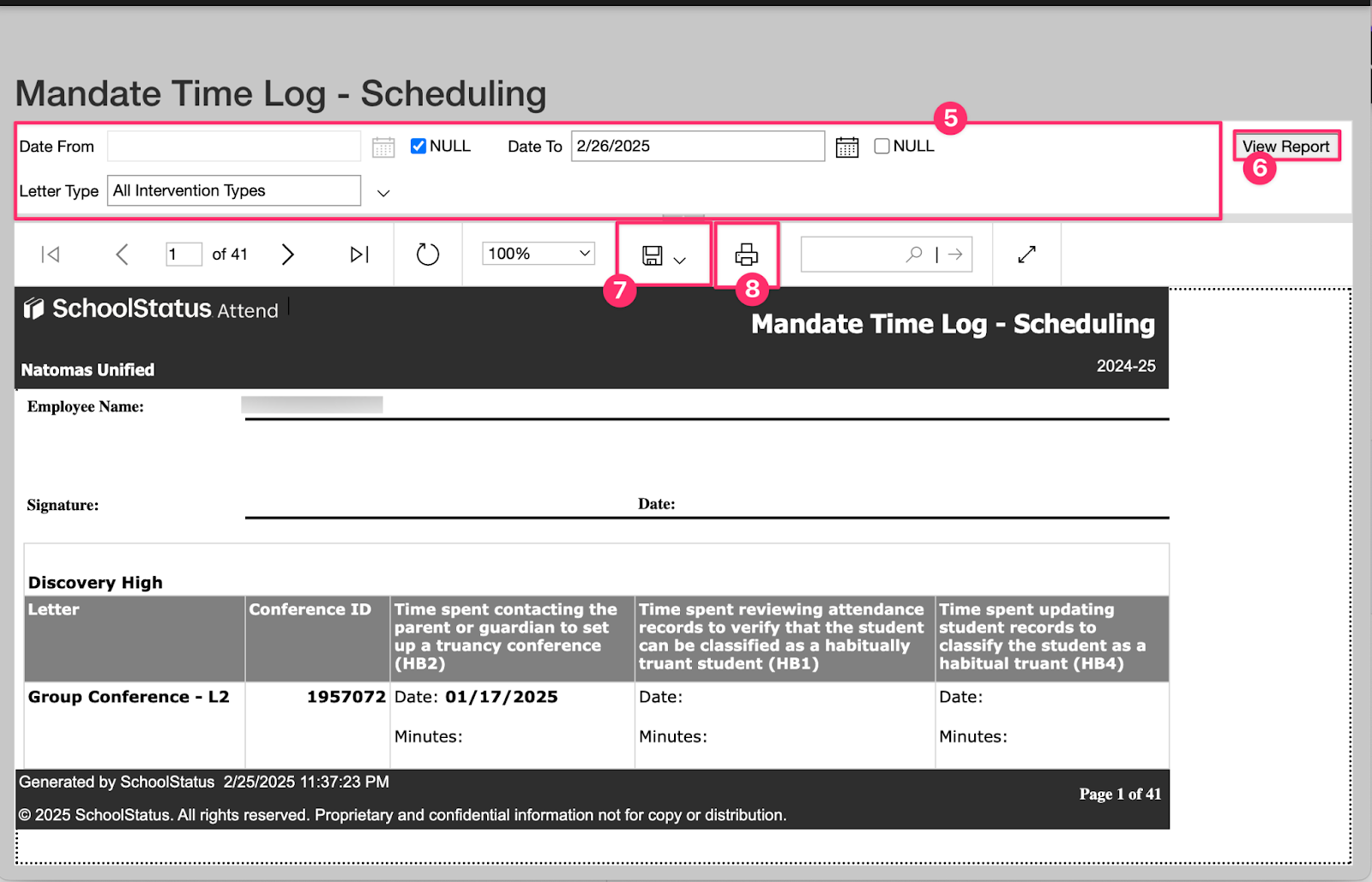Image resolution: width=1372 pixels, height=882 pixels.
Task: Click the Signature label
Action: point(63,506)
